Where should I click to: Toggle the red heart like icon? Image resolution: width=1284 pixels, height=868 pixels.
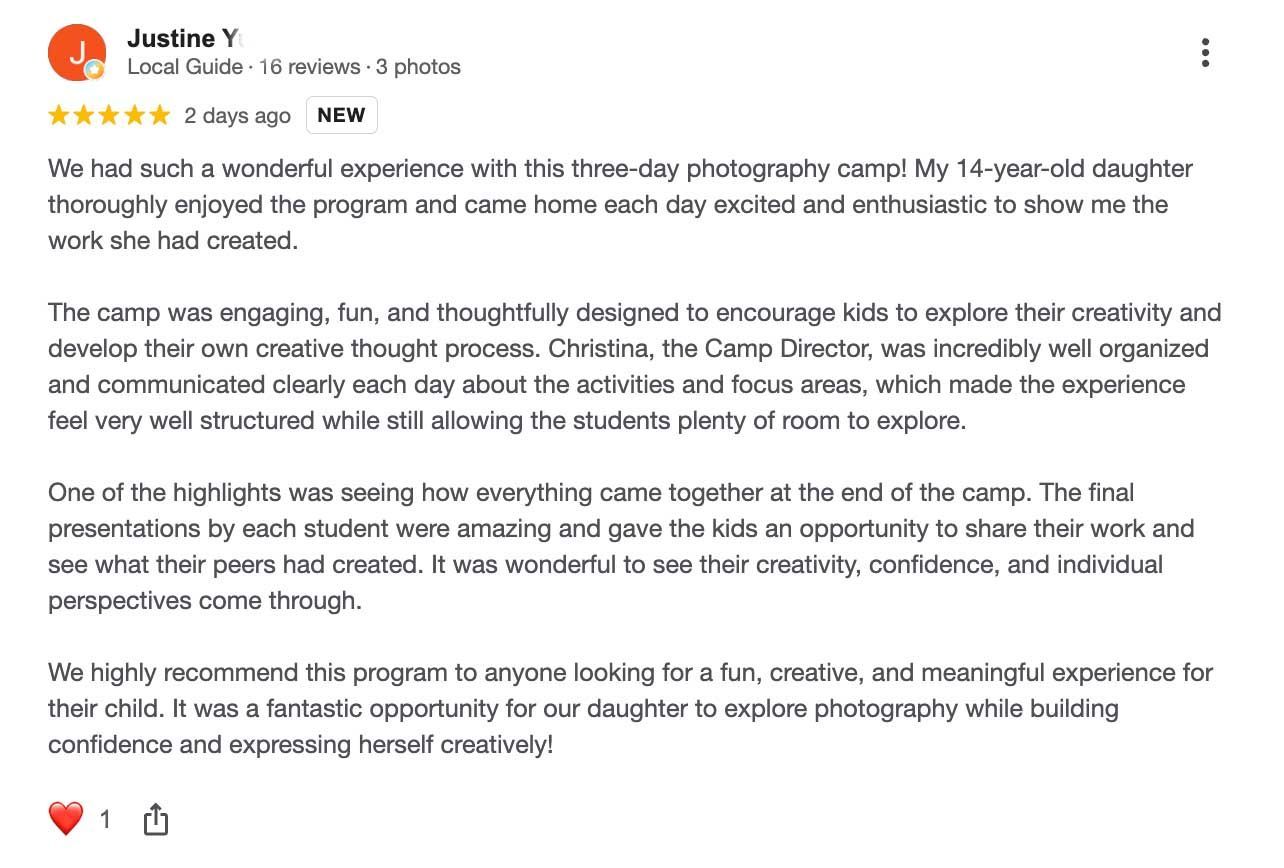[66, 820]
